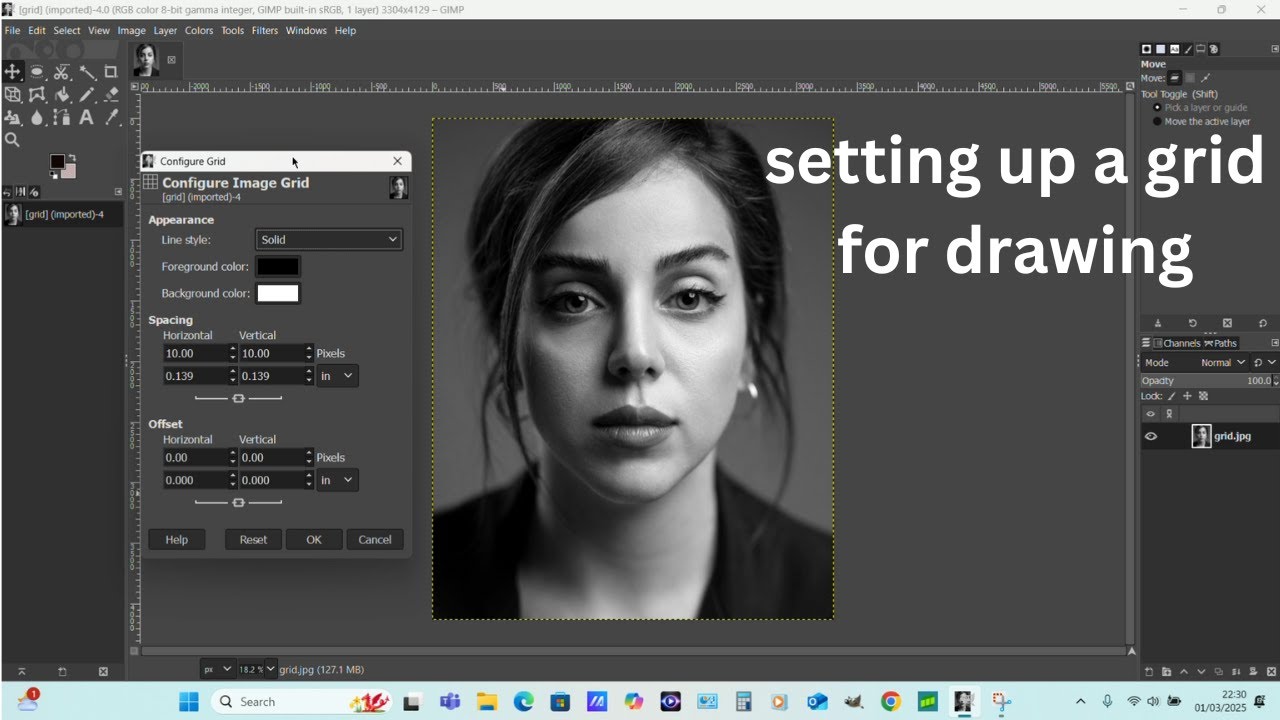Select the Crop tool
Image resolution: width=1280 pixels, height=720 pixels.
coord(111,72)
